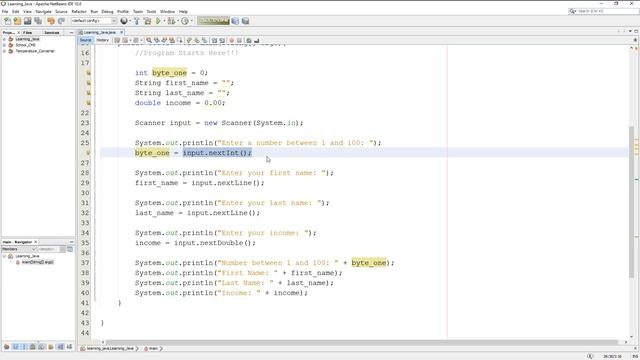Open the Profile Project dropdown arrow
The height and width of the screenshot is (360, 640).
point(191,21)
